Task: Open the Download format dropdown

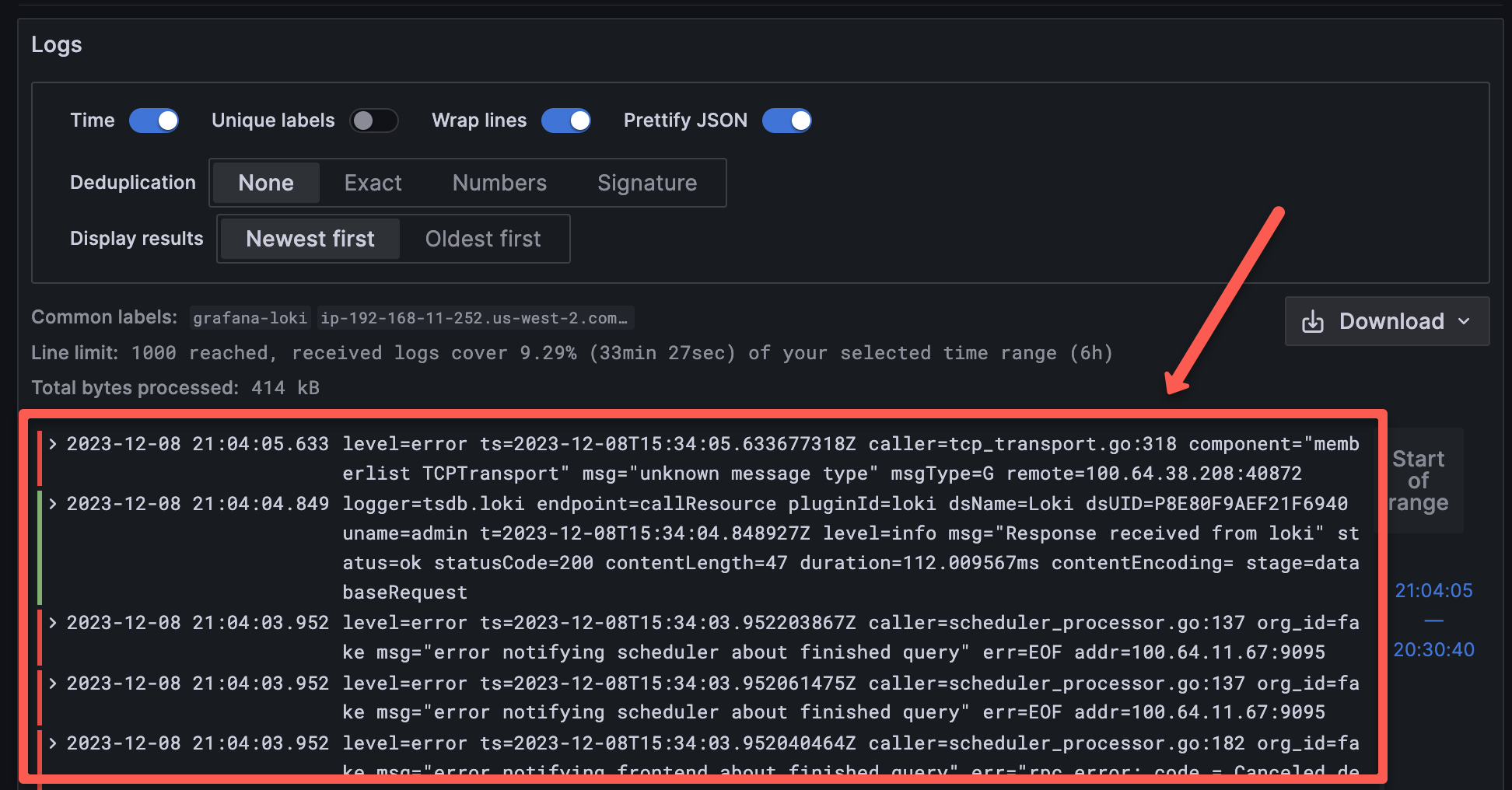Action: pyautogui.click(x=1465, y=321)
